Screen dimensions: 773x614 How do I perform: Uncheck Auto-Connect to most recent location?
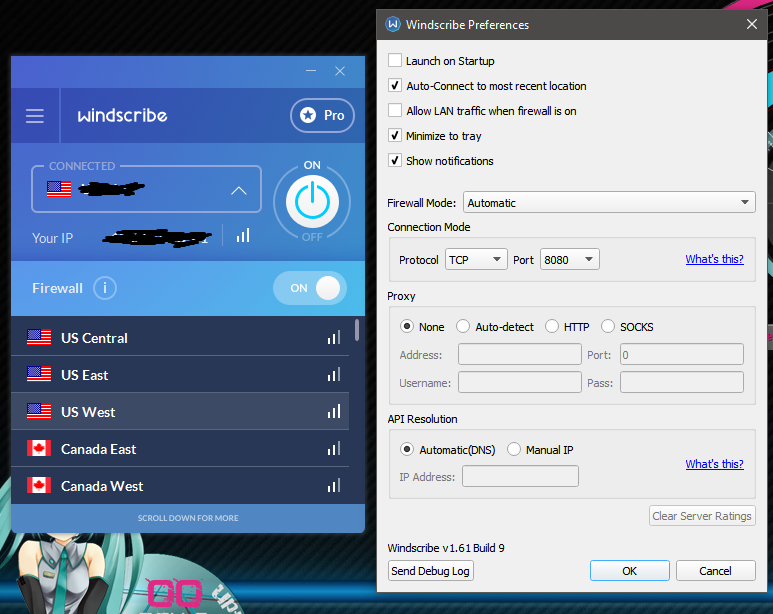tap(395, 85)
